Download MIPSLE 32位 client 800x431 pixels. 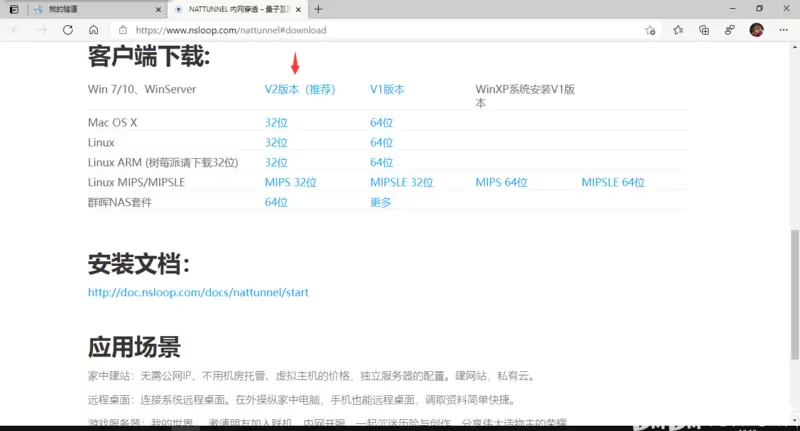coord(402,182)
